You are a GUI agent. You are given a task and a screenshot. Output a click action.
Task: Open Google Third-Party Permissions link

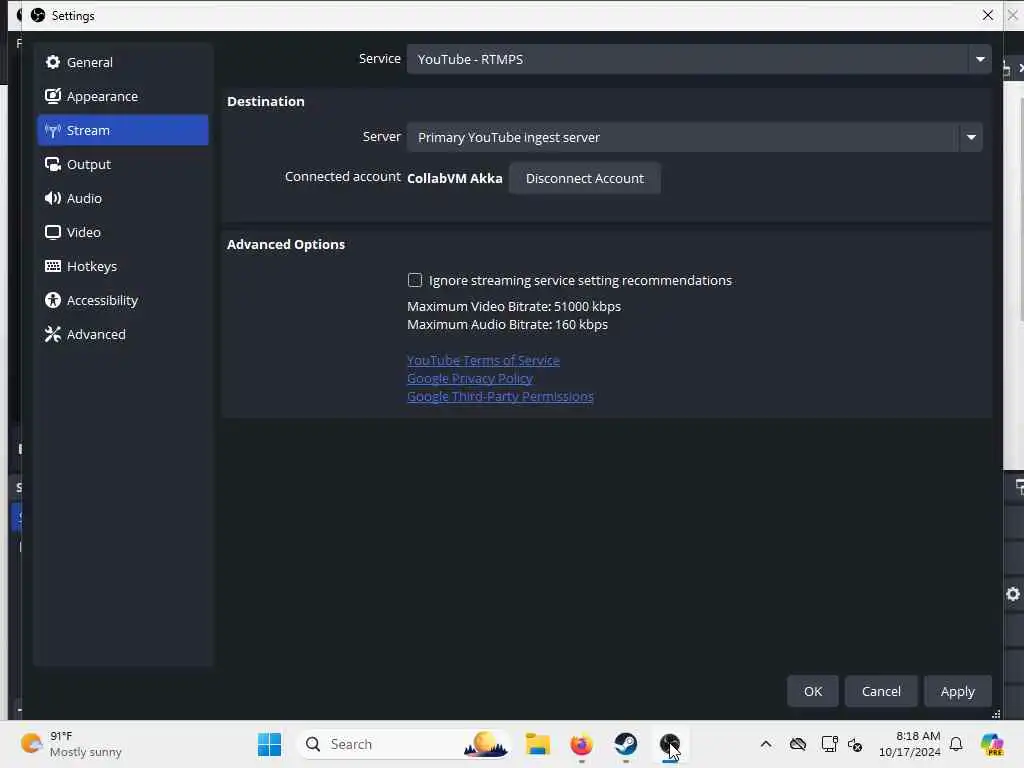coord(500,396)
